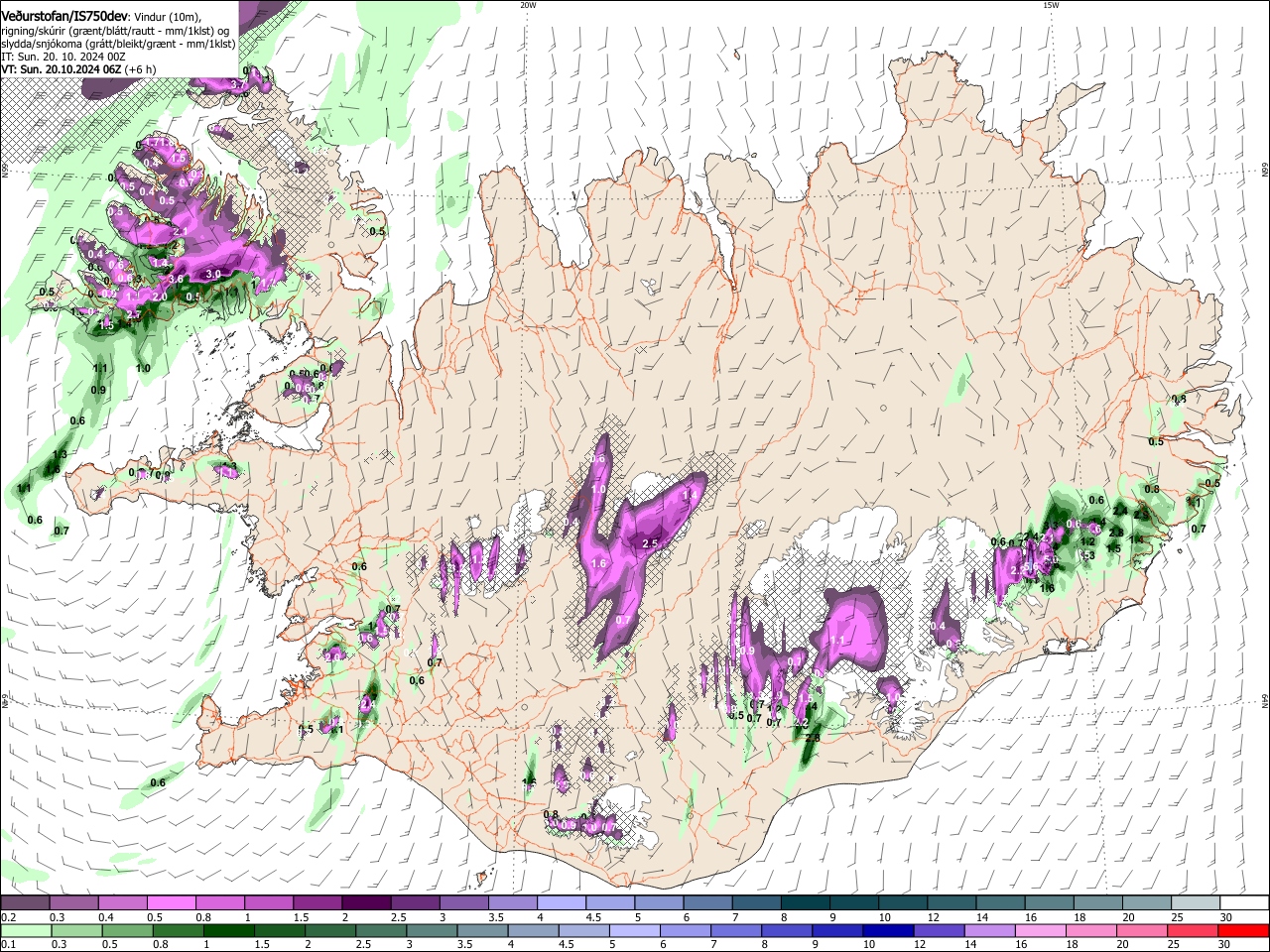Screen dimensions: 1270x952
Task: Click the light pink lower swatch between 16 and 18
Action: click(1040, 930)
